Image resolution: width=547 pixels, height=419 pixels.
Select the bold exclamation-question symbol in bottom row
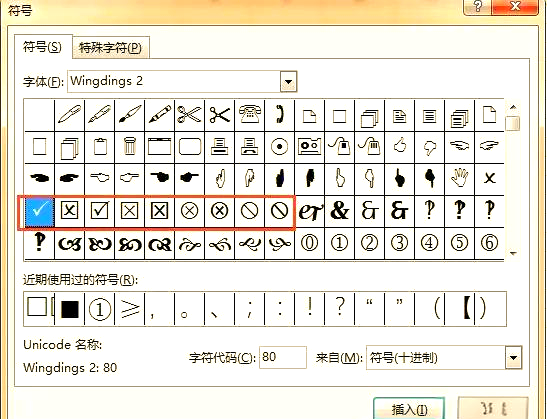pos(39,243)
